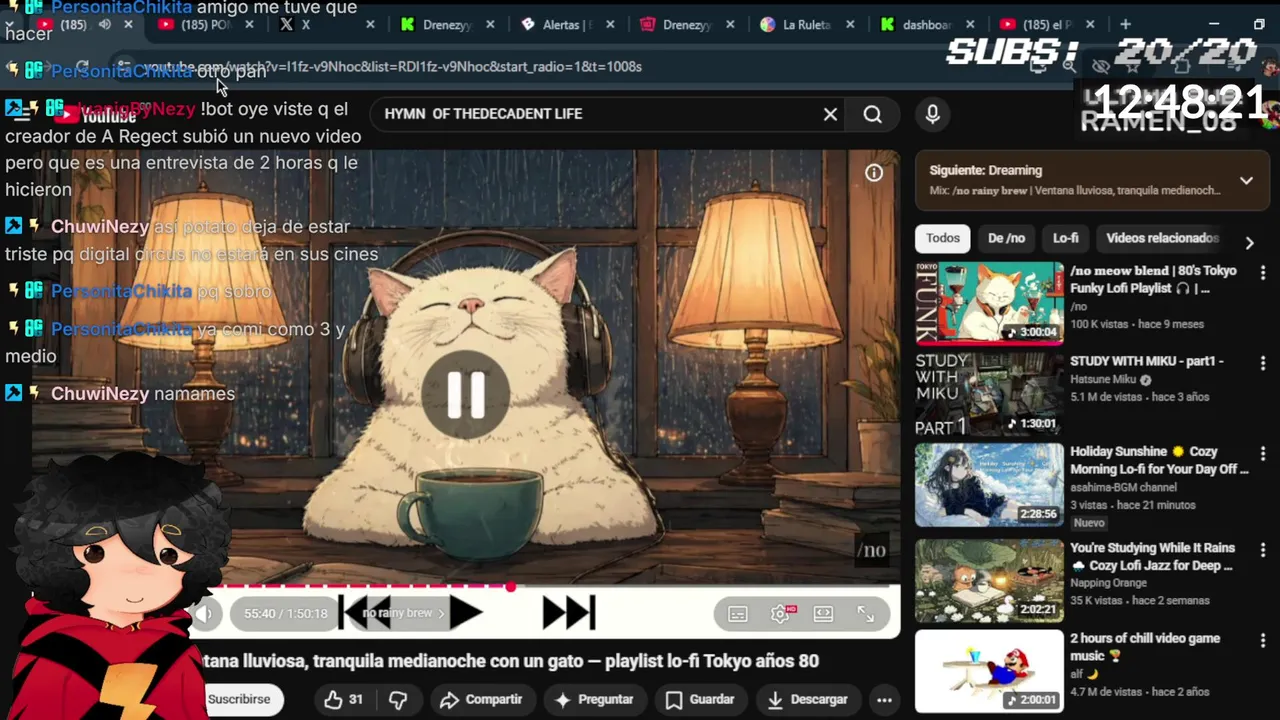Open the Hatsune Miku channel name
1280x720 pixels.
(x=1104, y=380)
